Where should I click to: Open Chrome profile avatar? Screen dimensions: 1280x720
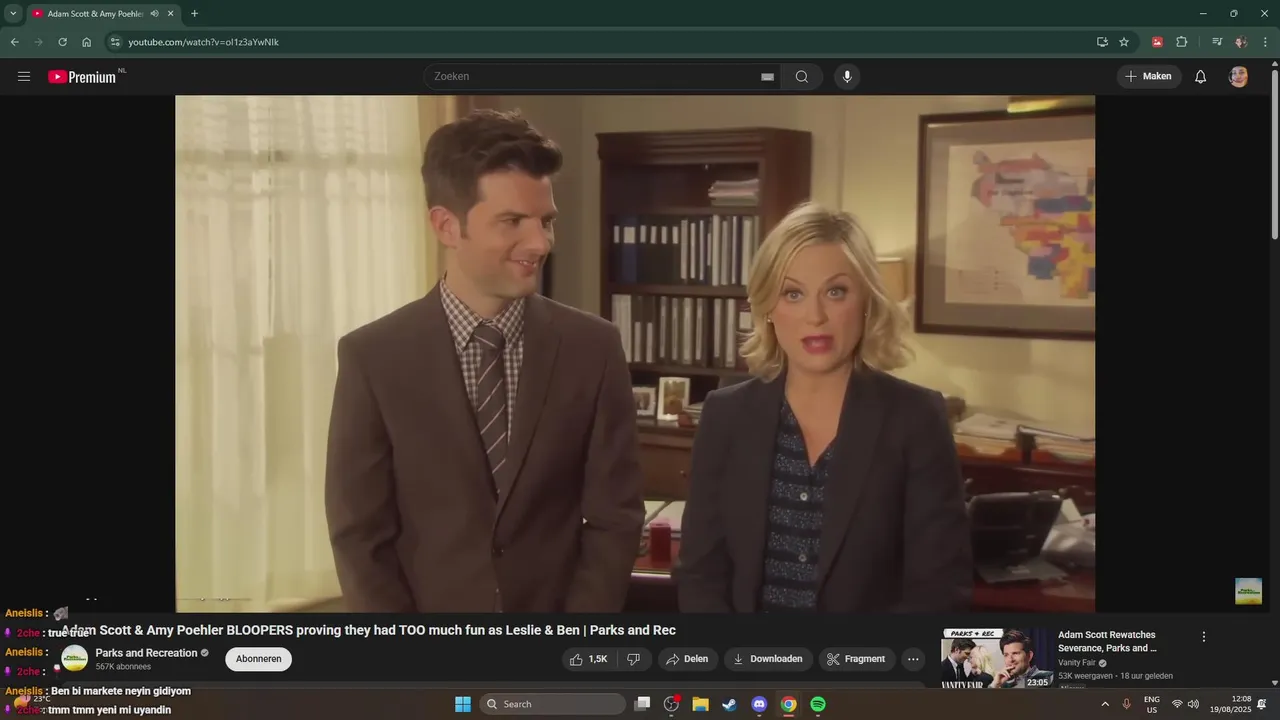pyautogui.click(x=1241, y=42)
